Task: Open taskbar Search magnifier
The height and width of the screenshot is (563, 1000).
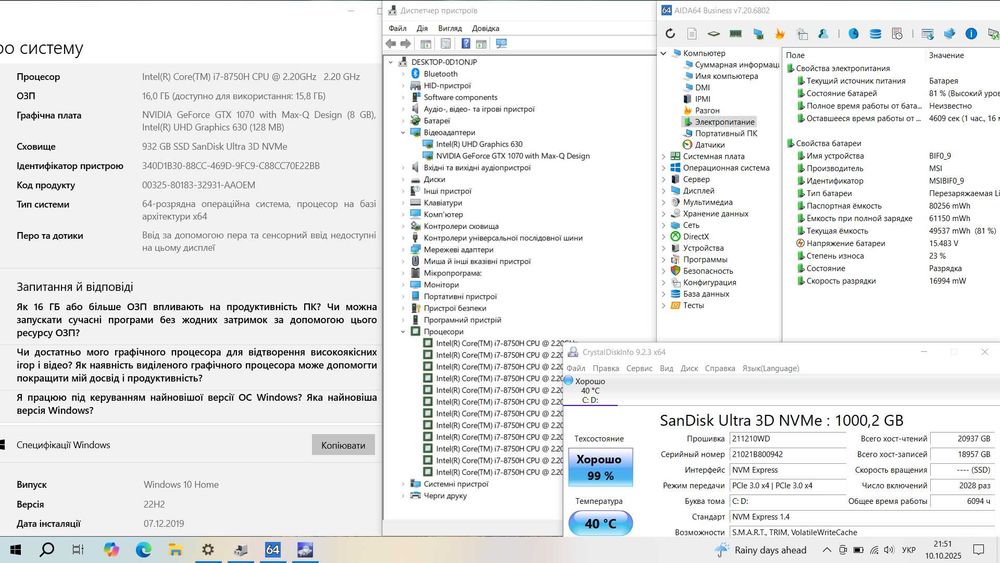Action: pyautogui.click(x=47, y=550)
